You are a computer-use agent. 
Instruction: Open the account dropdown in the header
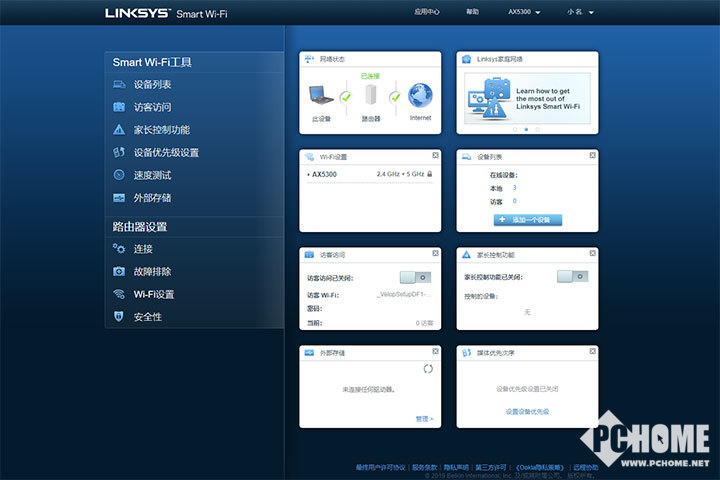click(580, 12)
